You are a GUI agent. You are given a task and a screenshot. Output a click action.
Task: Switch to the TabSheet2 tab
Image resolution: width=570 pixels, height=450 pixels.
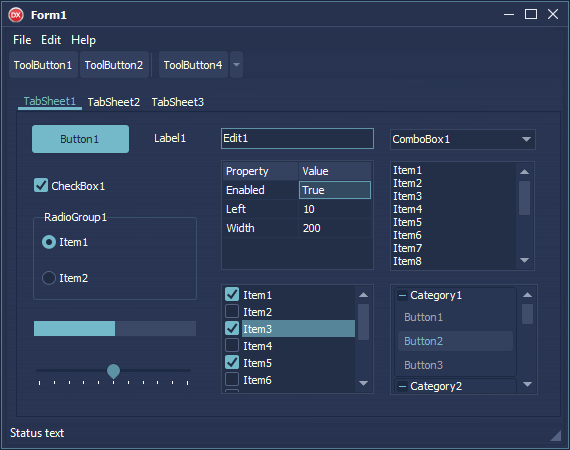click(x=114, y=102)
